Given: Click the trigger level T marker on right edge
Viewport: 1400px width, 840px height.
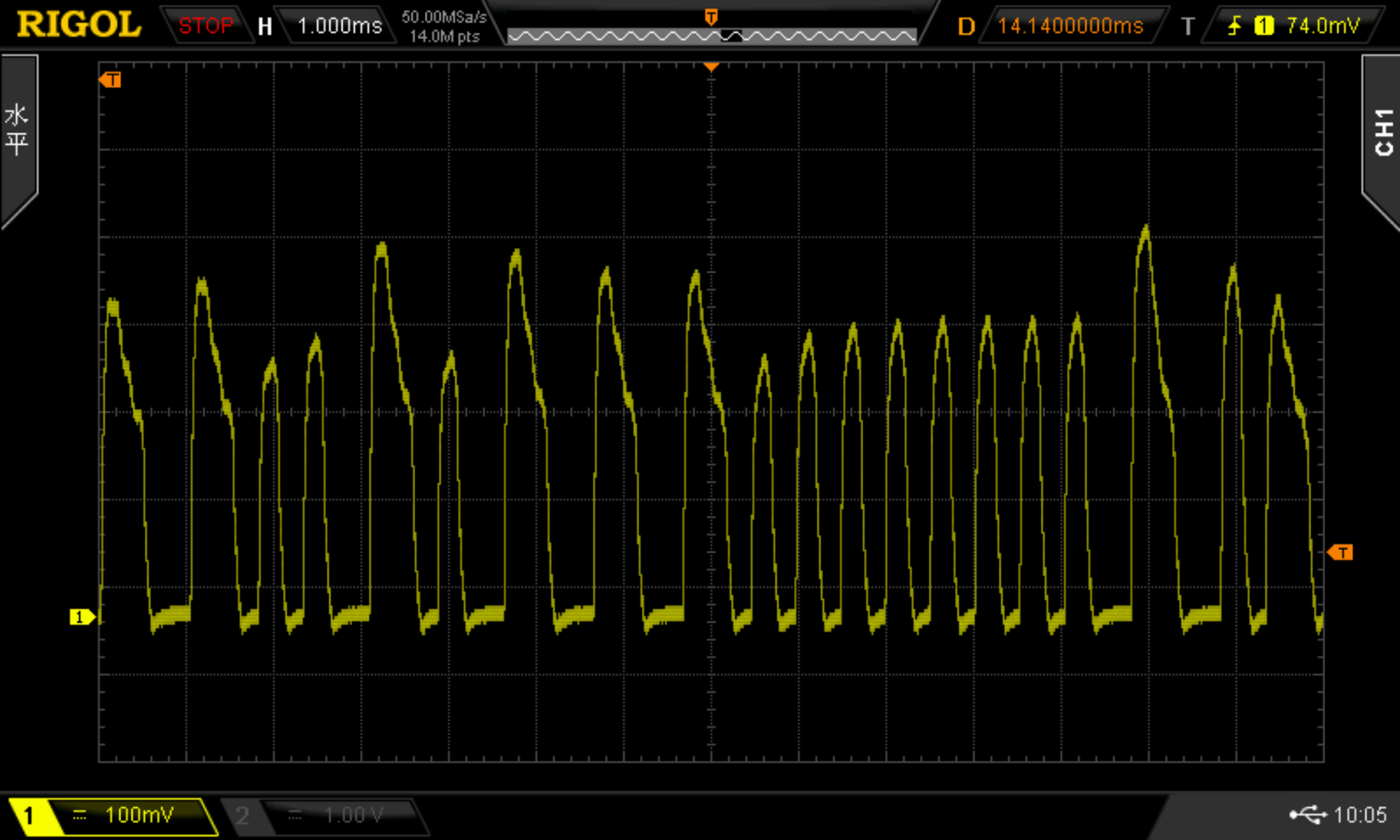Looking at the screenshot, I should [x=1340, y=553].
